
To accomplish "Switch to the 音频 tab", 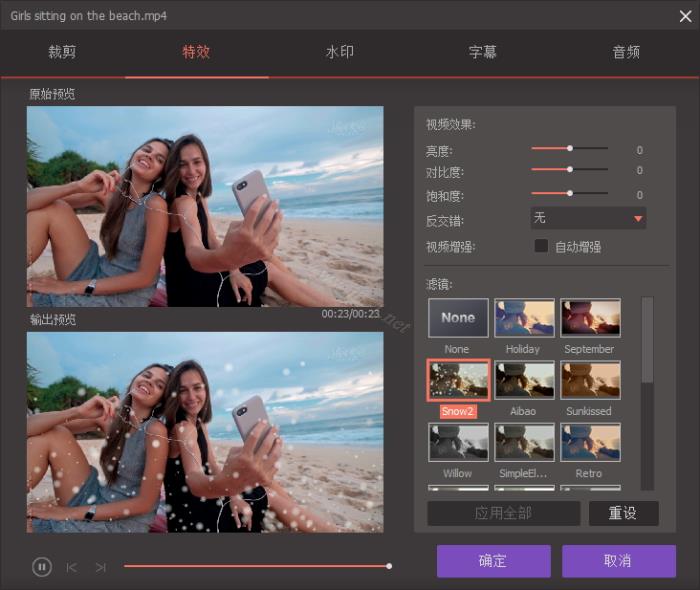I will [626, 52].
